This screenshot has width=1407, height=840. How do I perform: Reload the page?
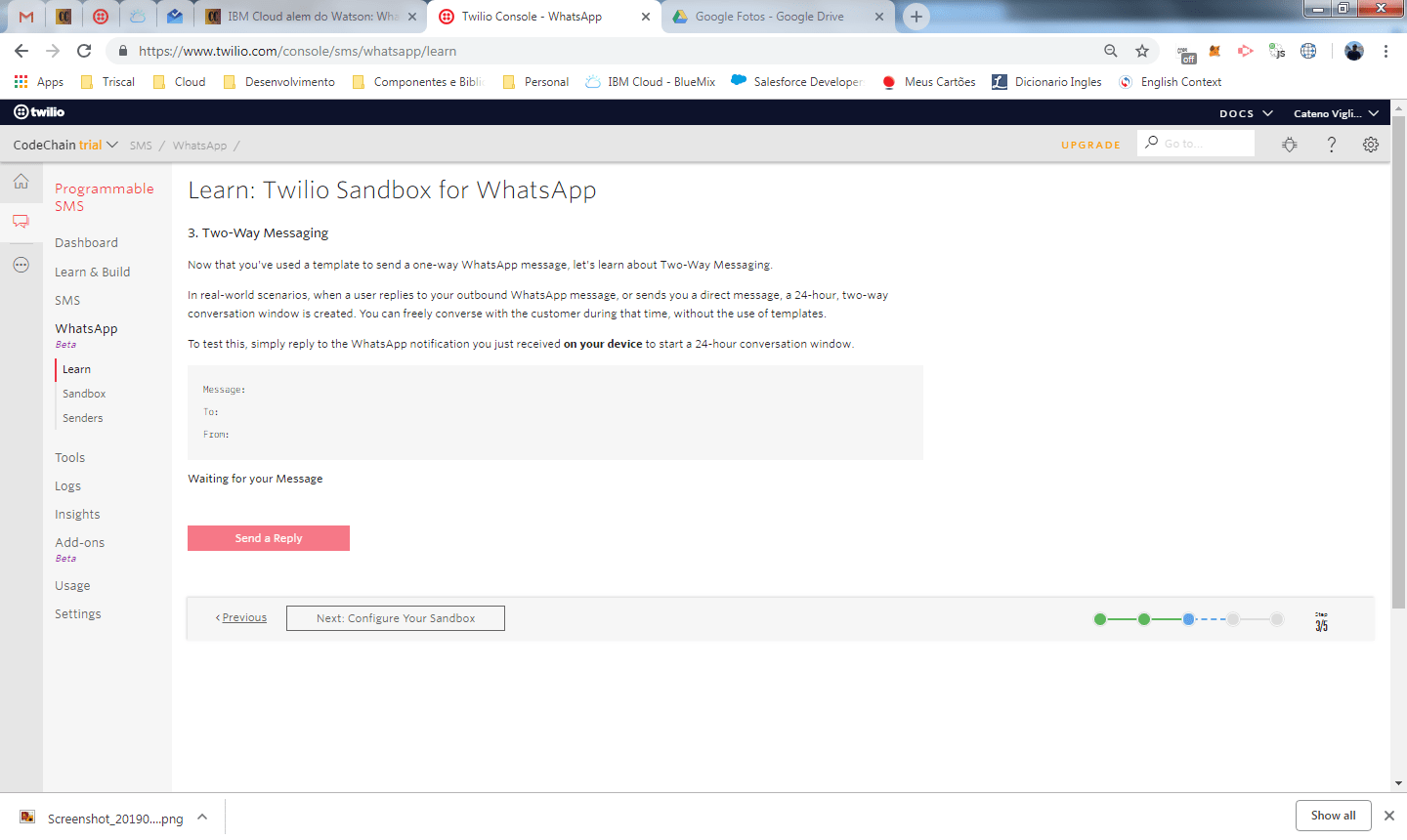point(84,51)
